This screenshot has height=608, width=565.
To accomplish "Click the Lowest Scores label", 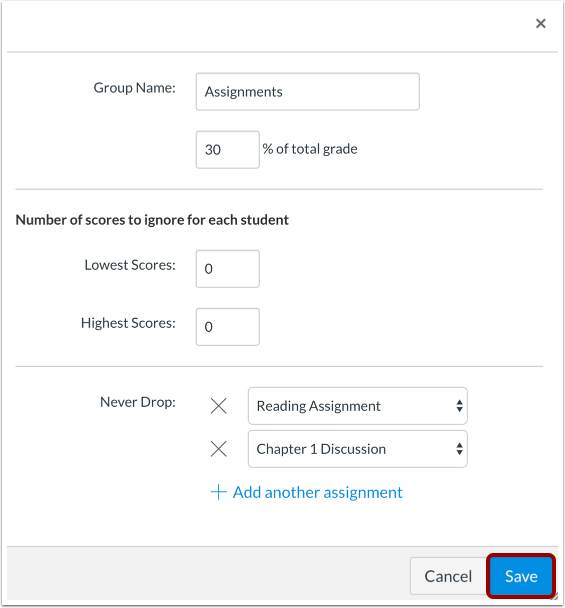I will pos(130,265).
